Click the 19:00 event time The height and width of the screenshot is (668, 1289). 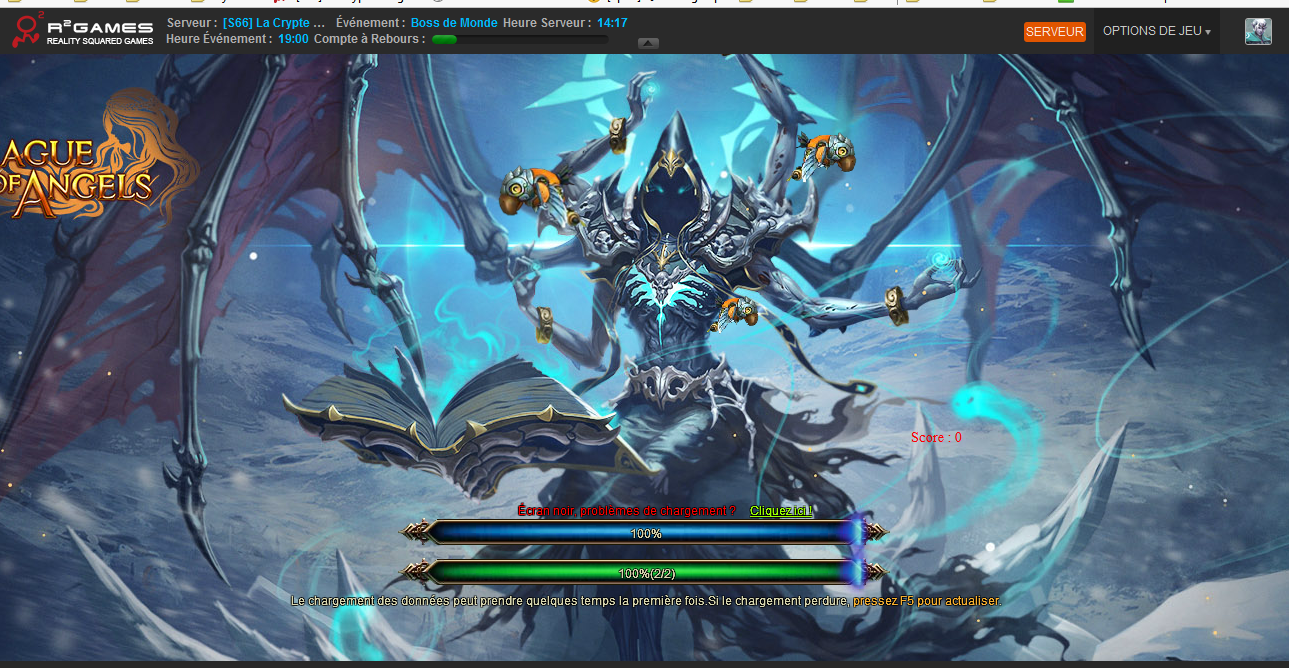(x=293, y=39)
